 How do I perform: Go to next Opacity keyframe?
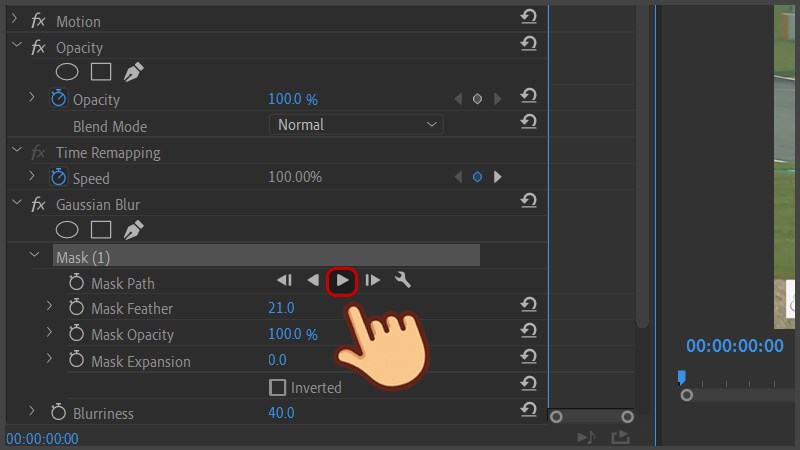(497, 99)
